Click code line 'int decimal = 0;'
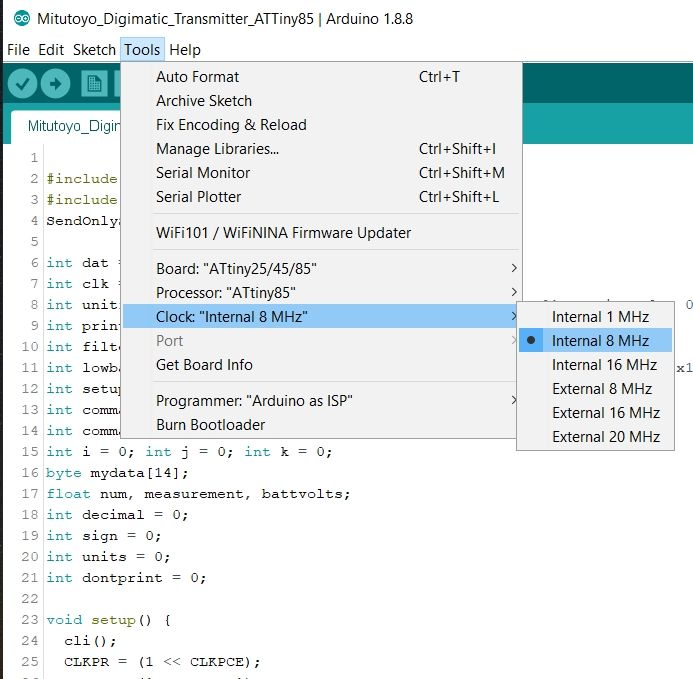This screenshot has width=693, height=679. pyautogui.click(x=118, y=515)
